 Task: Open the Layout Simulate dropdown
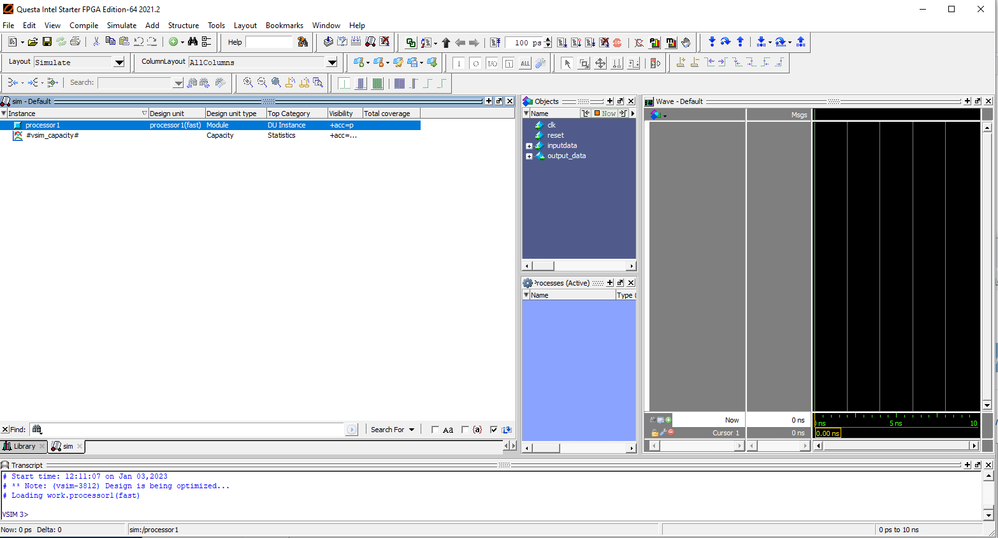(119, 62)
